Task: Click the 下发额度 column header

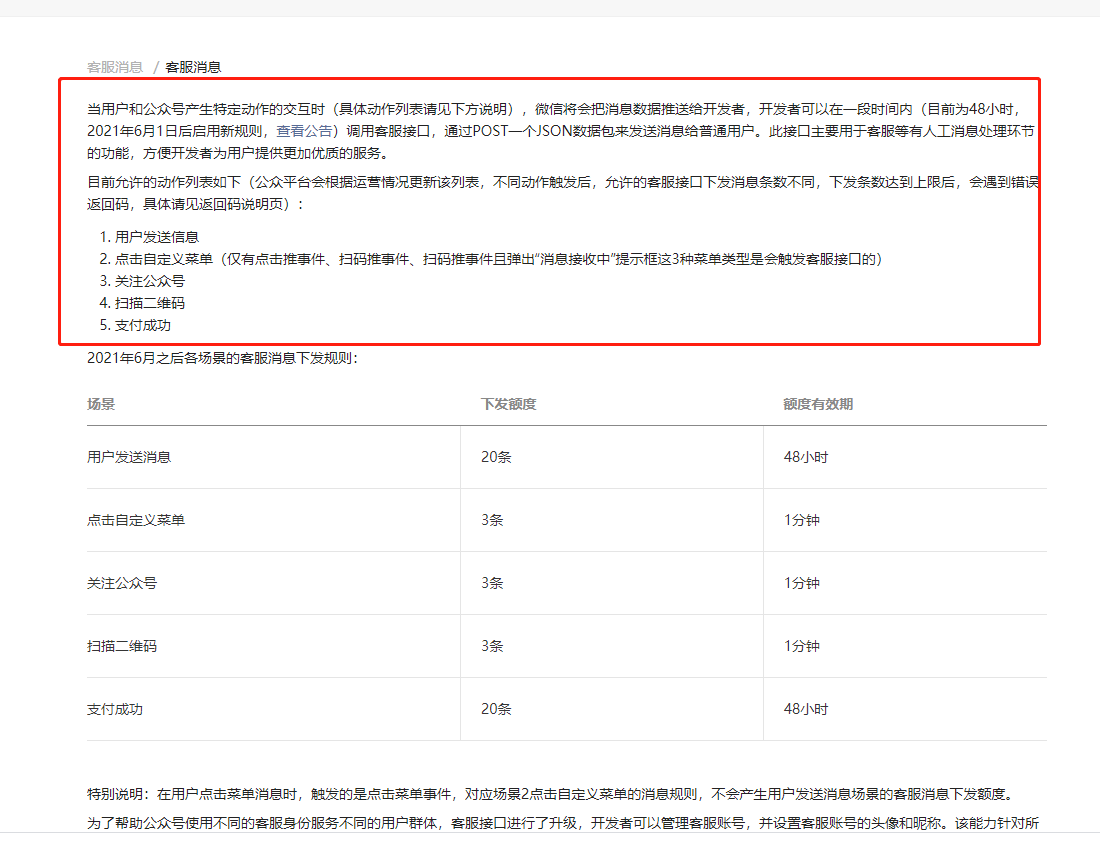Action: [x=509, y=404]
